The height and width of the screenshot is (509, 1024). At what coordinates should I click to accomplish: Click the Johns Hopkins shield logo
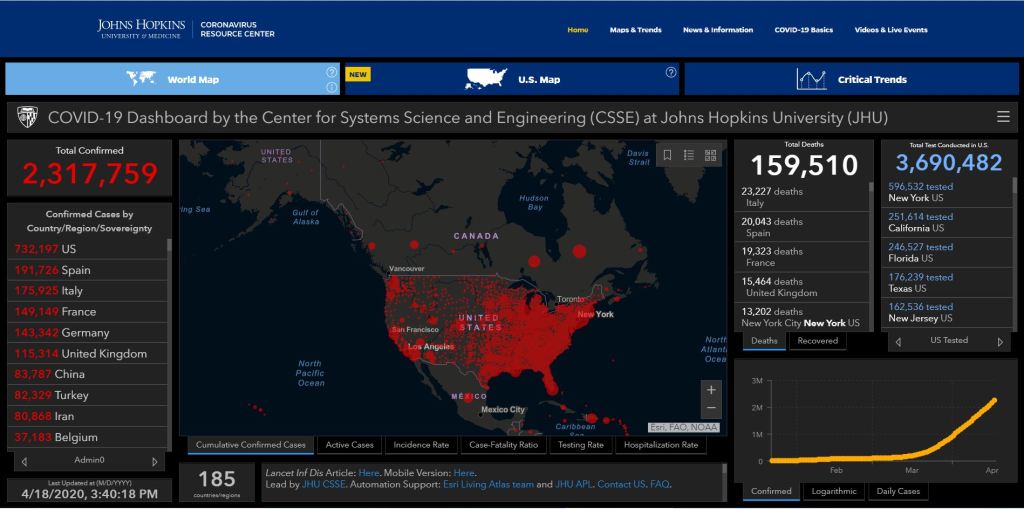(x=27, y=117)
